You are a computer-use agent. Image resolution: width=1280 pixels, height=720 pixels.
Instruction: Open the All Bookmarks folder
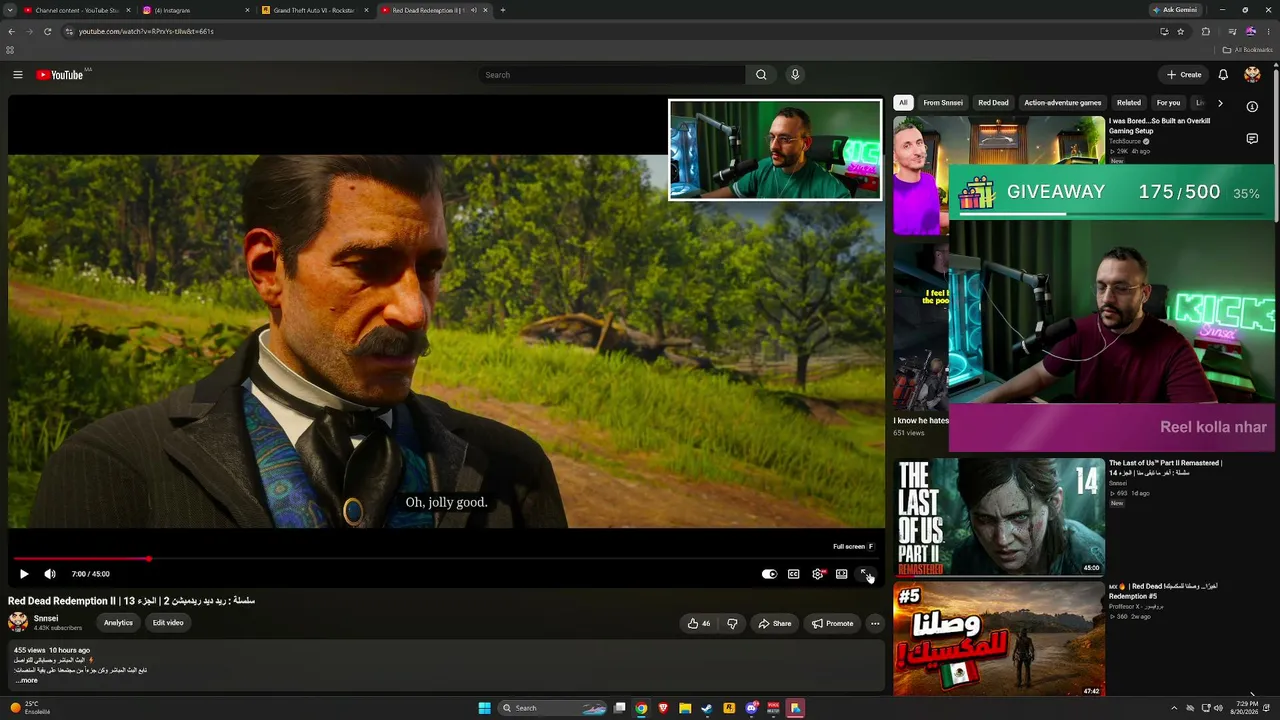point(1247,50)
